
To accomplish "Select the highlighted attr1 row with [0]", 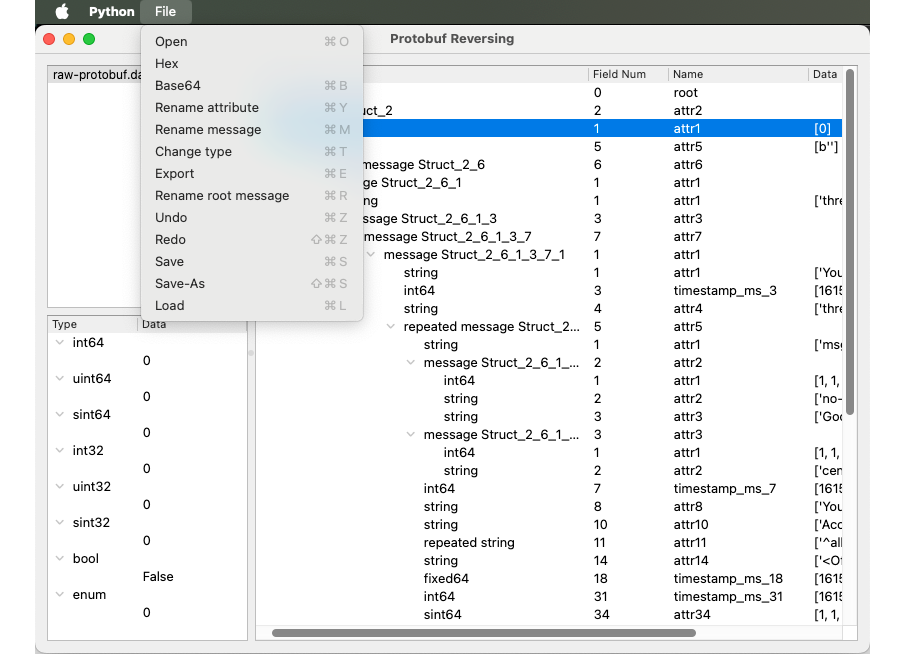I will pyautogui.click(x=602, y=128).
